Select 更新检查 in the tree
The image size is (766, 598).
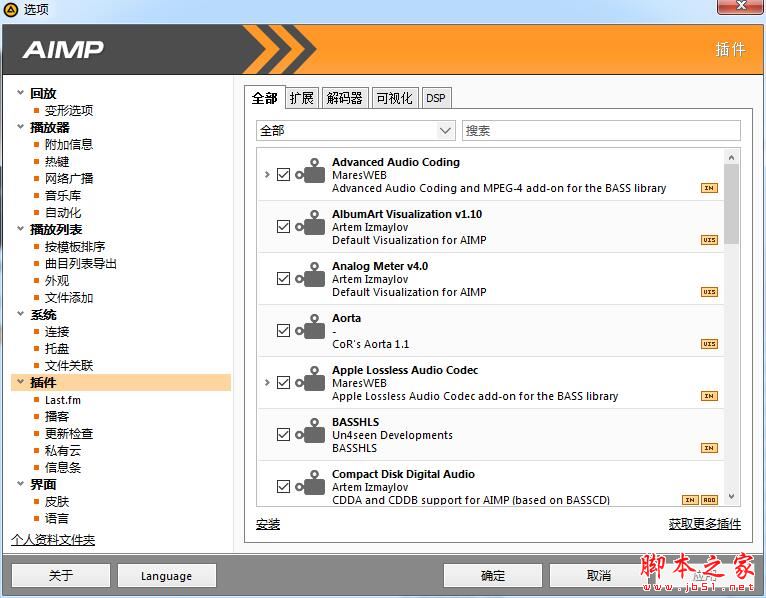pyautogui.click(x=69, y=433)
